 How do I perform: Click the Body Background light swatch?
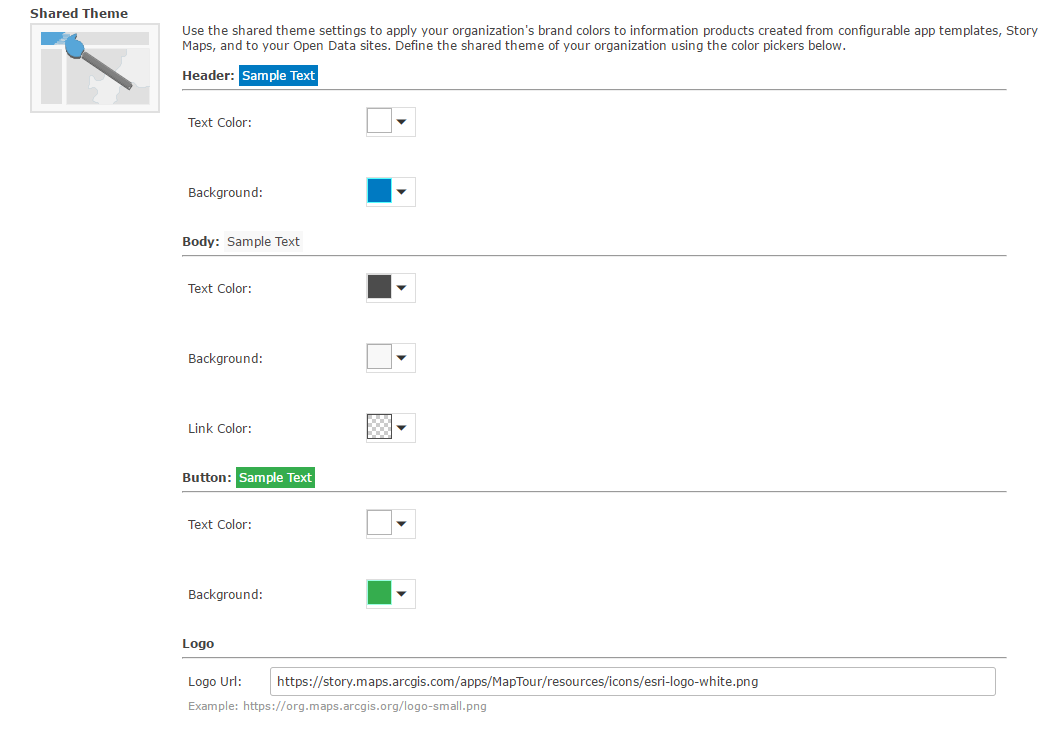(x=379, y=358)
